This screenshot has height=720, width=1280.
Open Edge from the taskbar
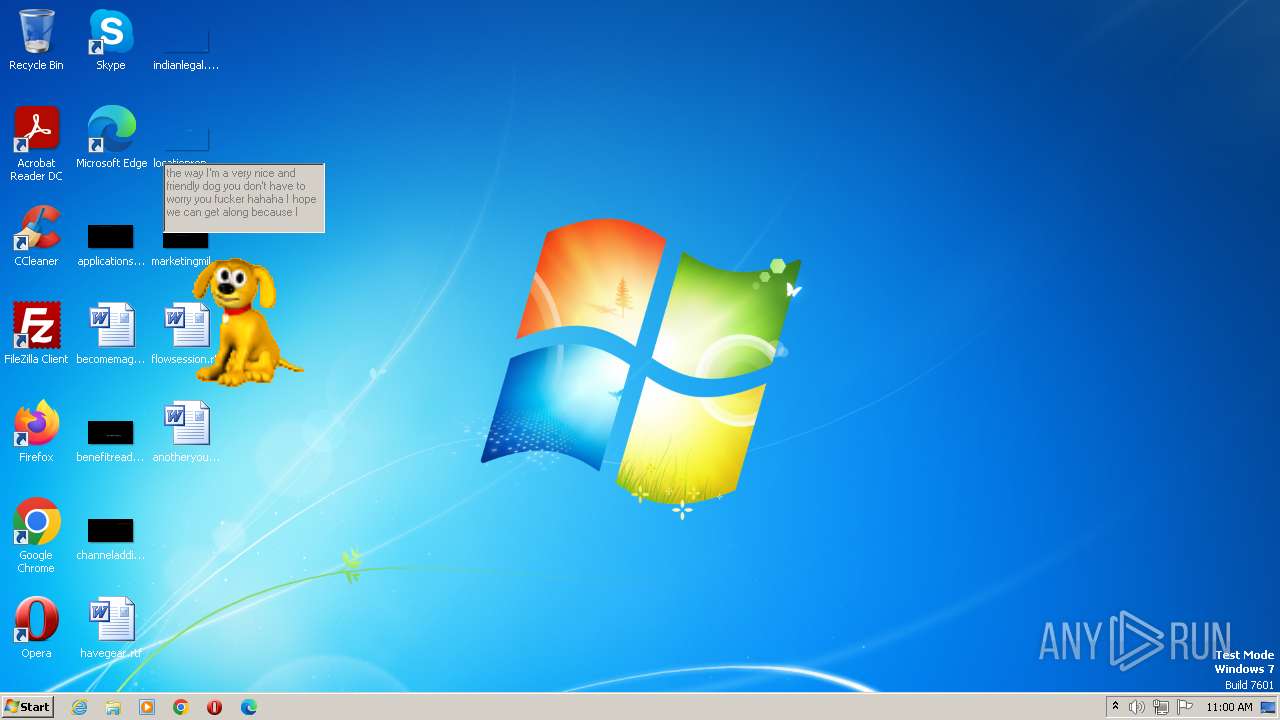[249, 707]
